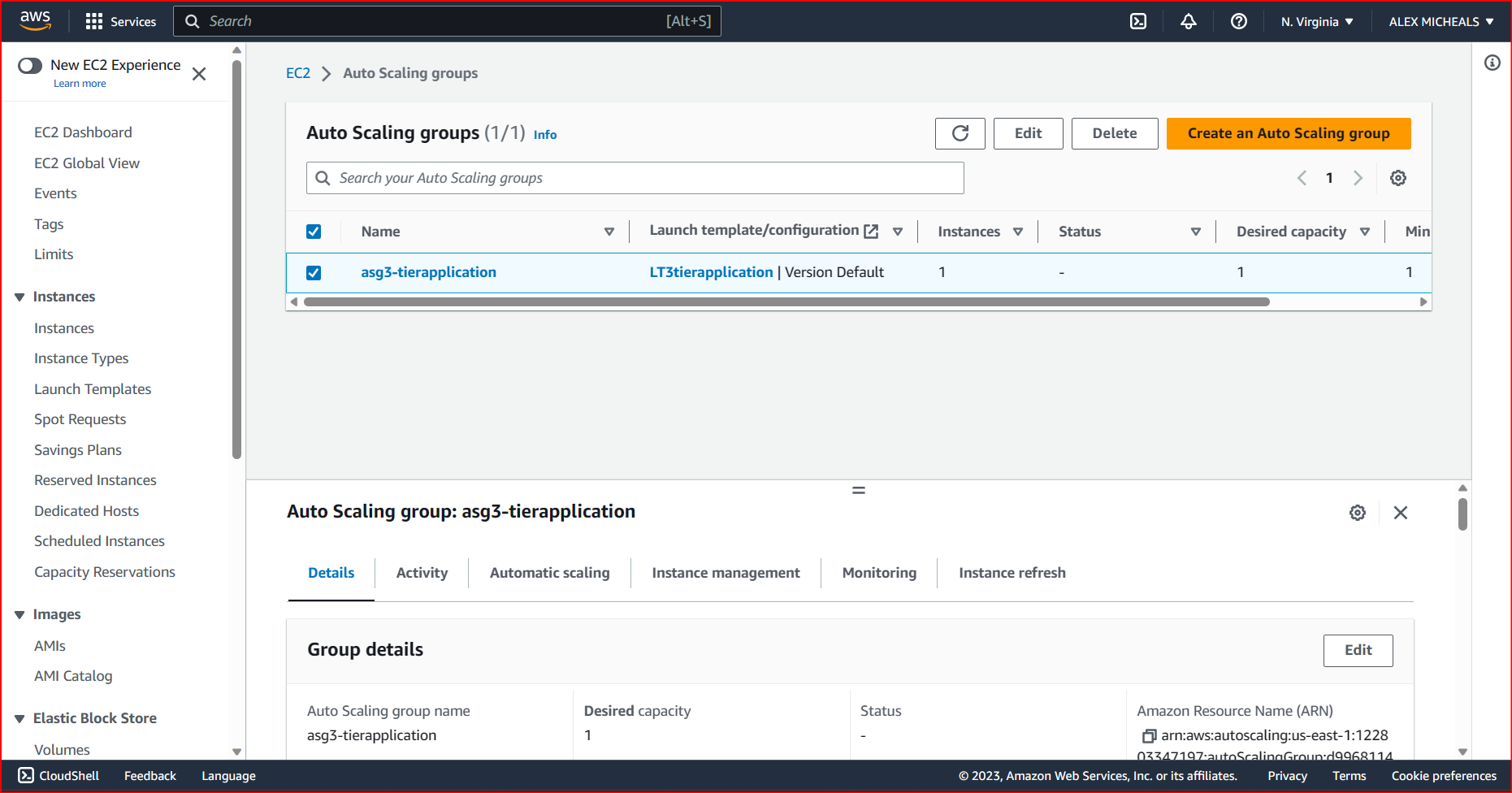This screenshot has height=793, width=1512.
Task: Refresh the Auto Scaling groups list
Action: [x=960, y=132]
